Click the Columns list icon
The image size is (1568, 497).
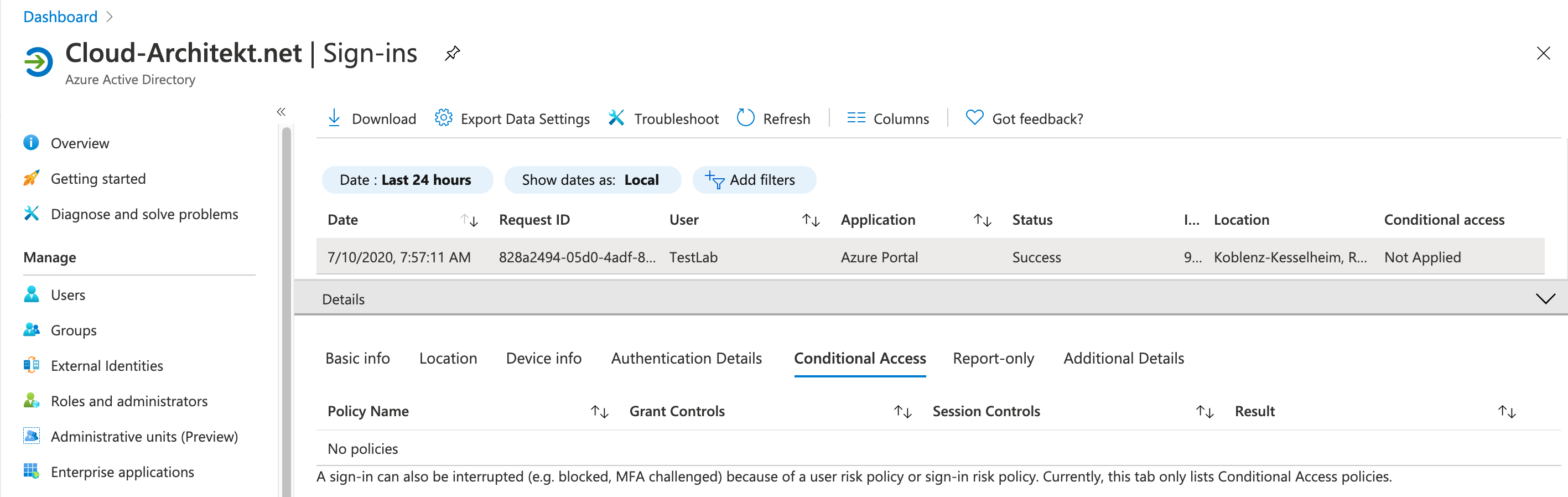coord(856,118)
